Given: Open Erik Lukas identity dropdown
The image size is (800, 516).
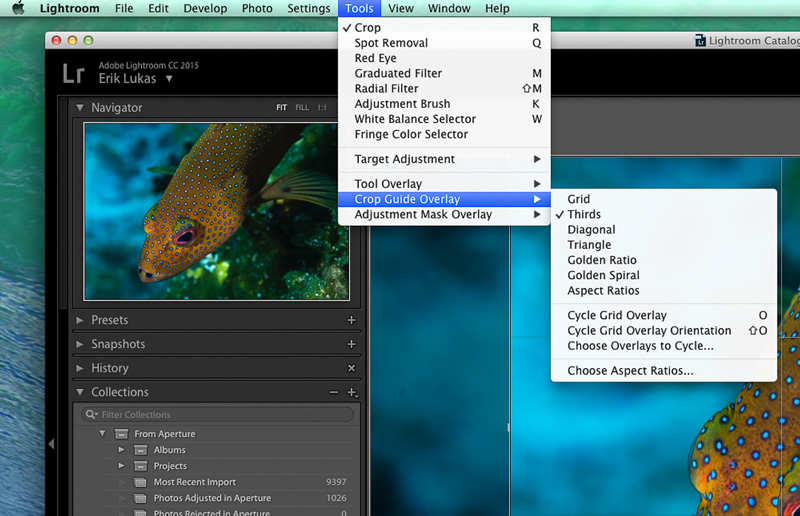Looking at the screenshot, I should [135, 78].
